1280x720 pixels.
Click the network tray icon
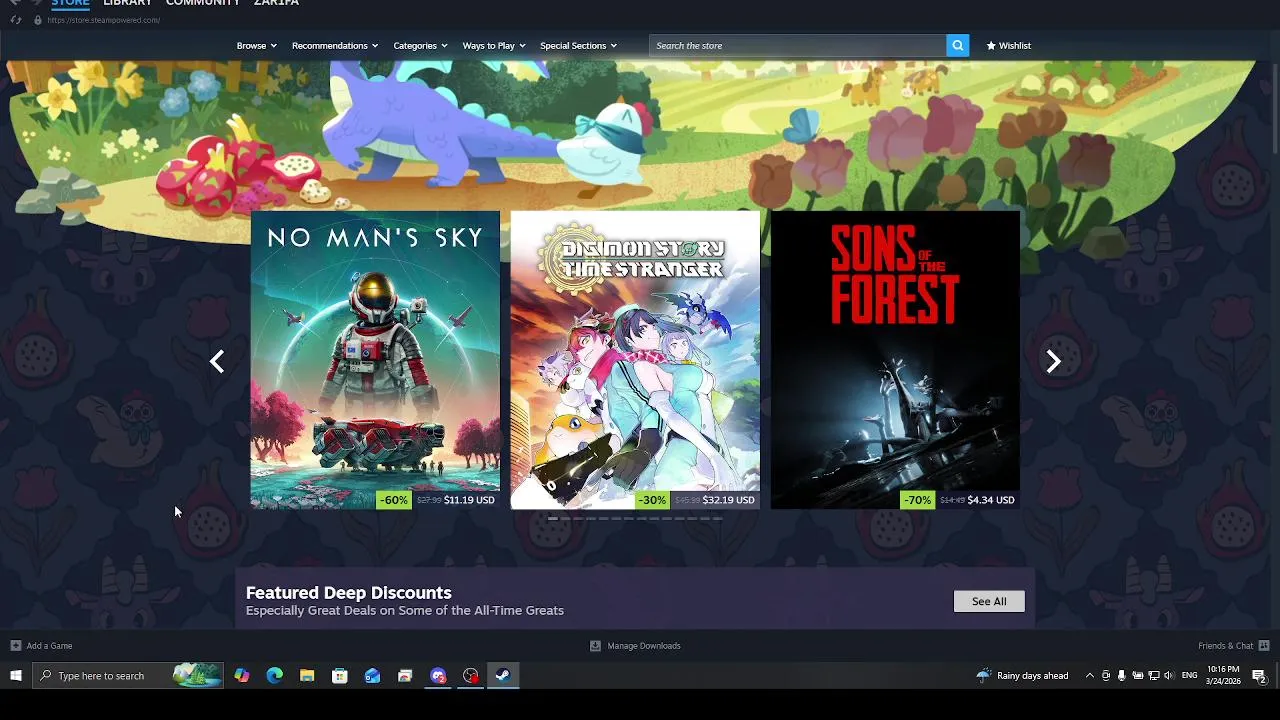click(x=1153, y=676)
